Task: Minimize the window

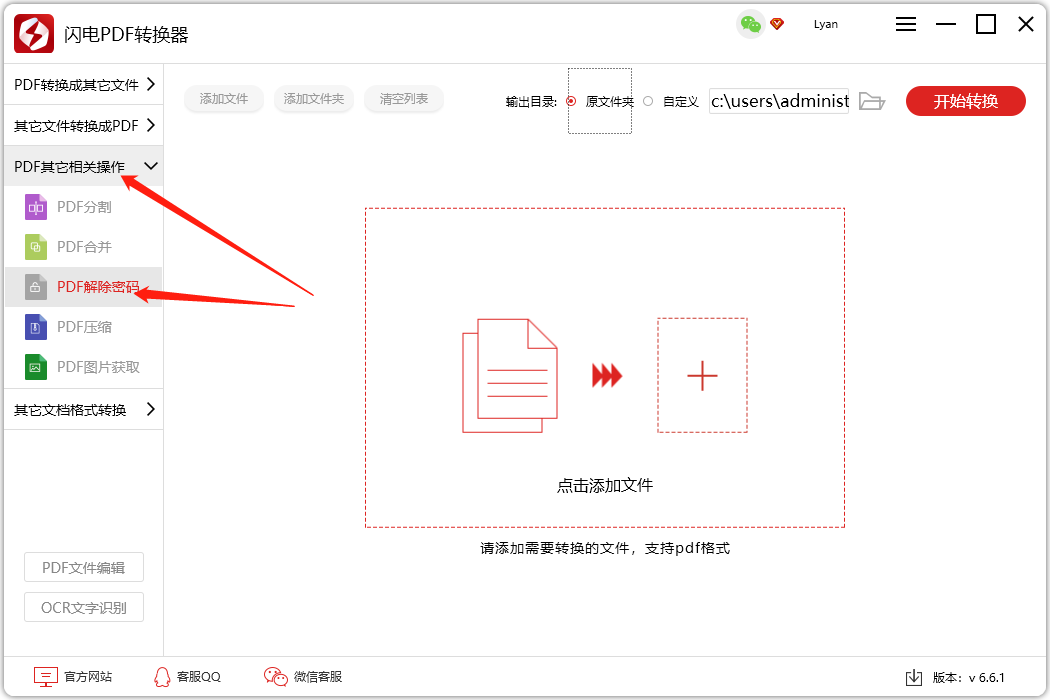Action: pos(946,24)
